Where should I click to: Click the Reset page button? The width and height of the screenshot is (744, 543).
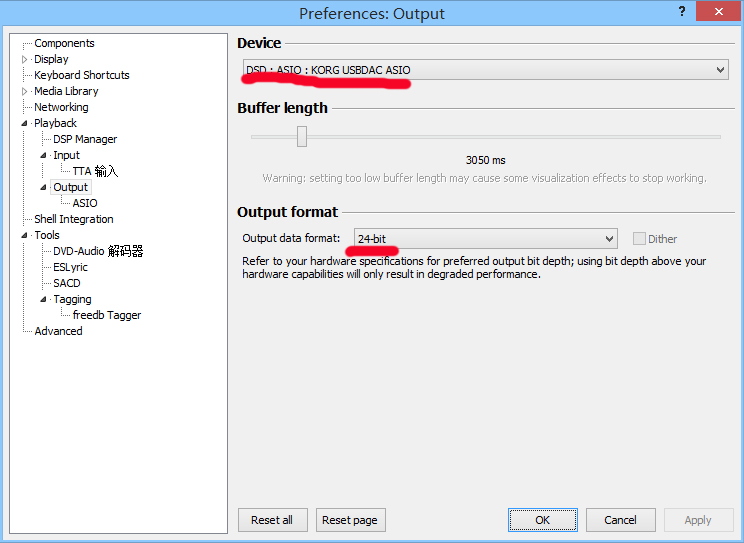tap(350, 520)
